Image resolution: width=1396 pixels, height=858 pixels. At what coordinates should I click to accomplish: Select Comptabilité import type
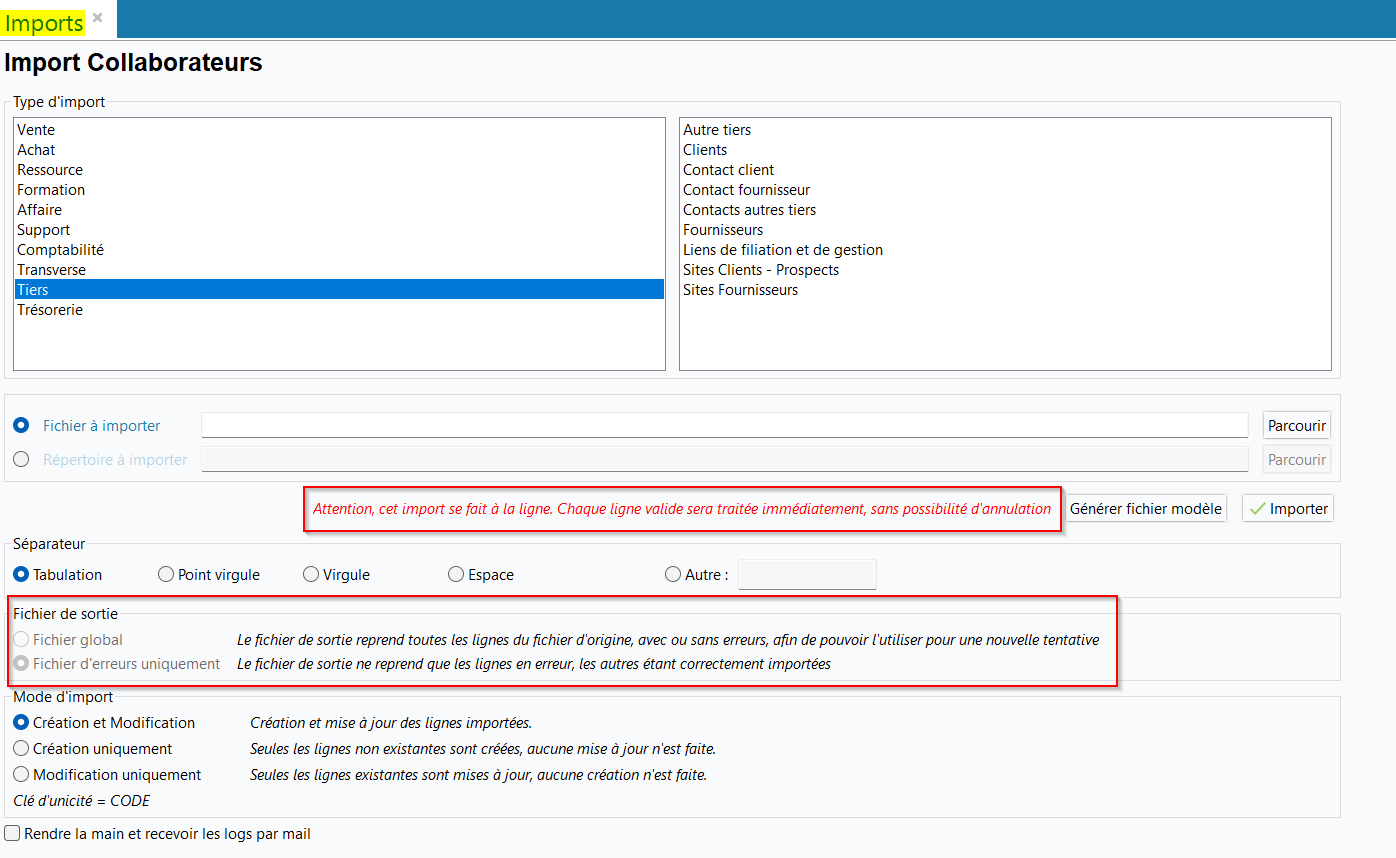pyautogui.click(x=60, y=250)
